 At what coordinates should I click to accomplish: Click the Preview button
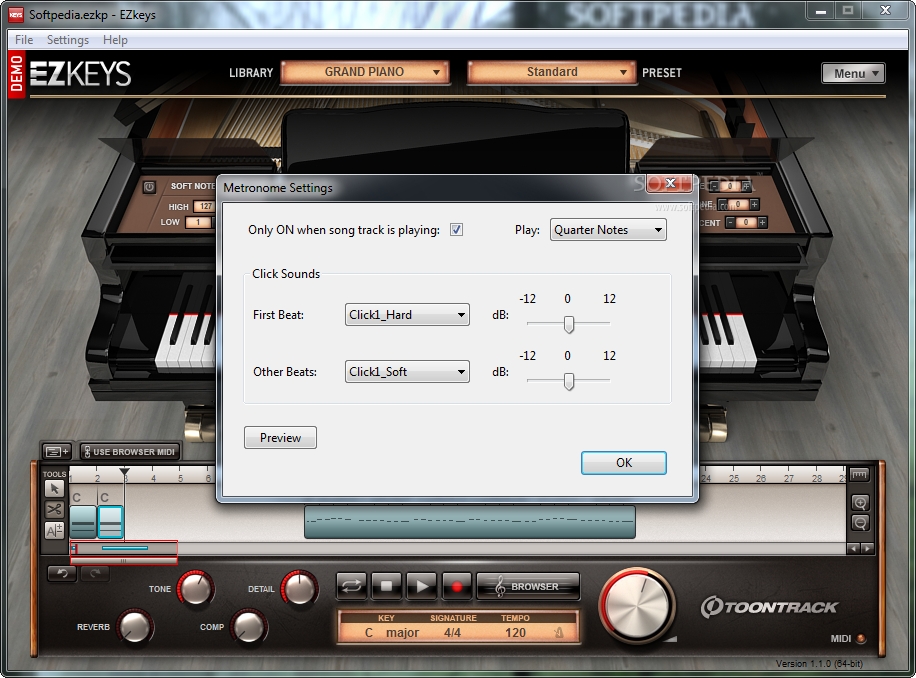click(x=280, y=437)
